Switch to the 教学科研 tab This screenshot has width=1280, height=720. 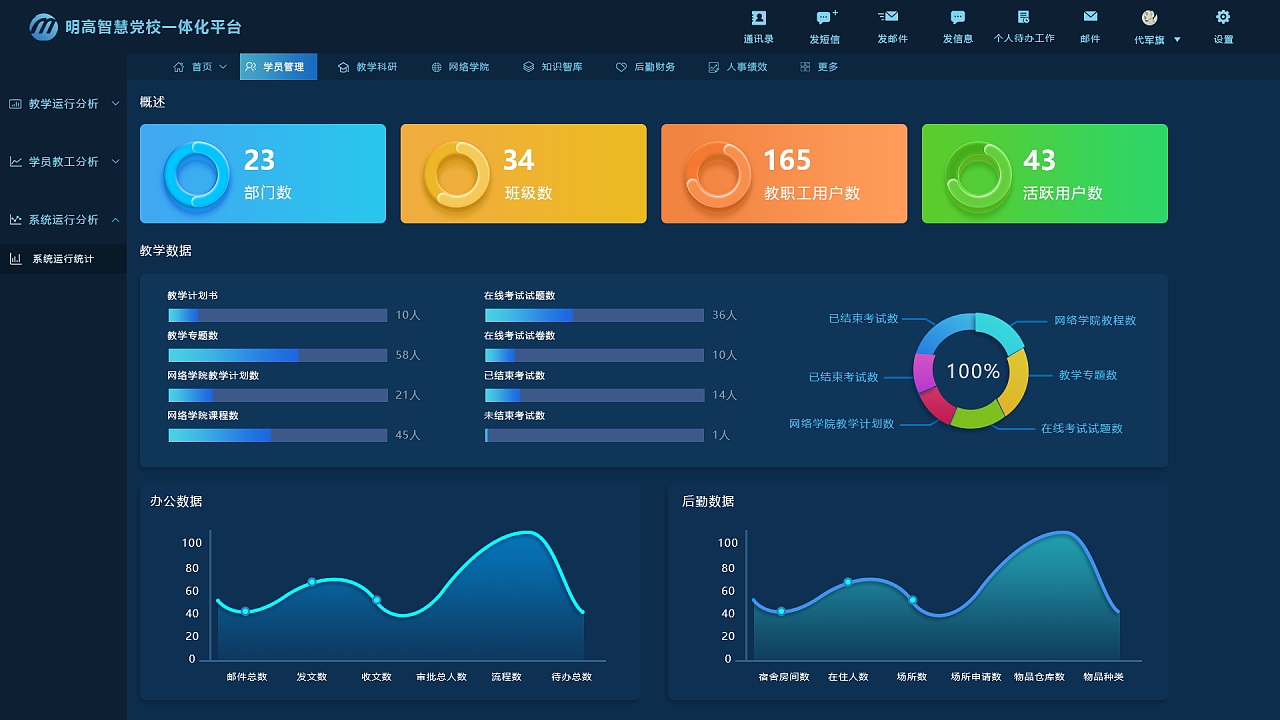pyautogui.click(x=368, y=67)
